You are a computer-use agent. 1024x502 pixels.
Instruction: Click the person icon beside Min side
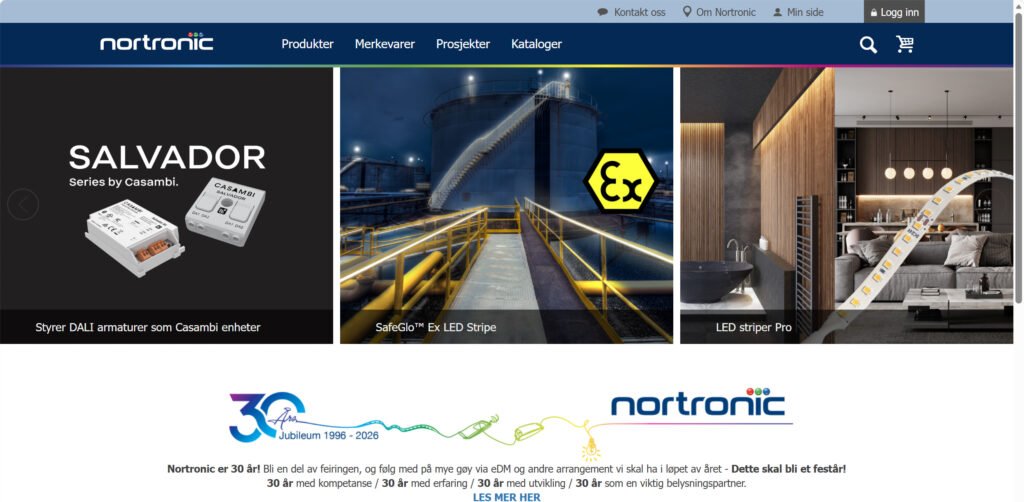777,12
